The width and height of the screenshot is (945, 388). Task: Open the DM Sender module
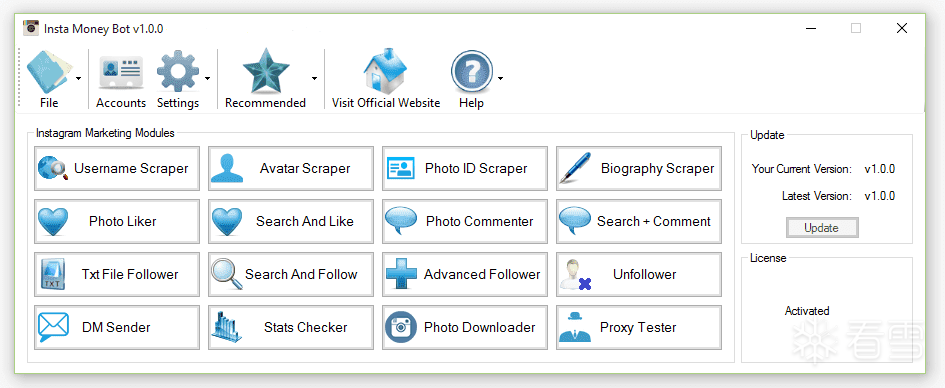click(x=117, y=328)
